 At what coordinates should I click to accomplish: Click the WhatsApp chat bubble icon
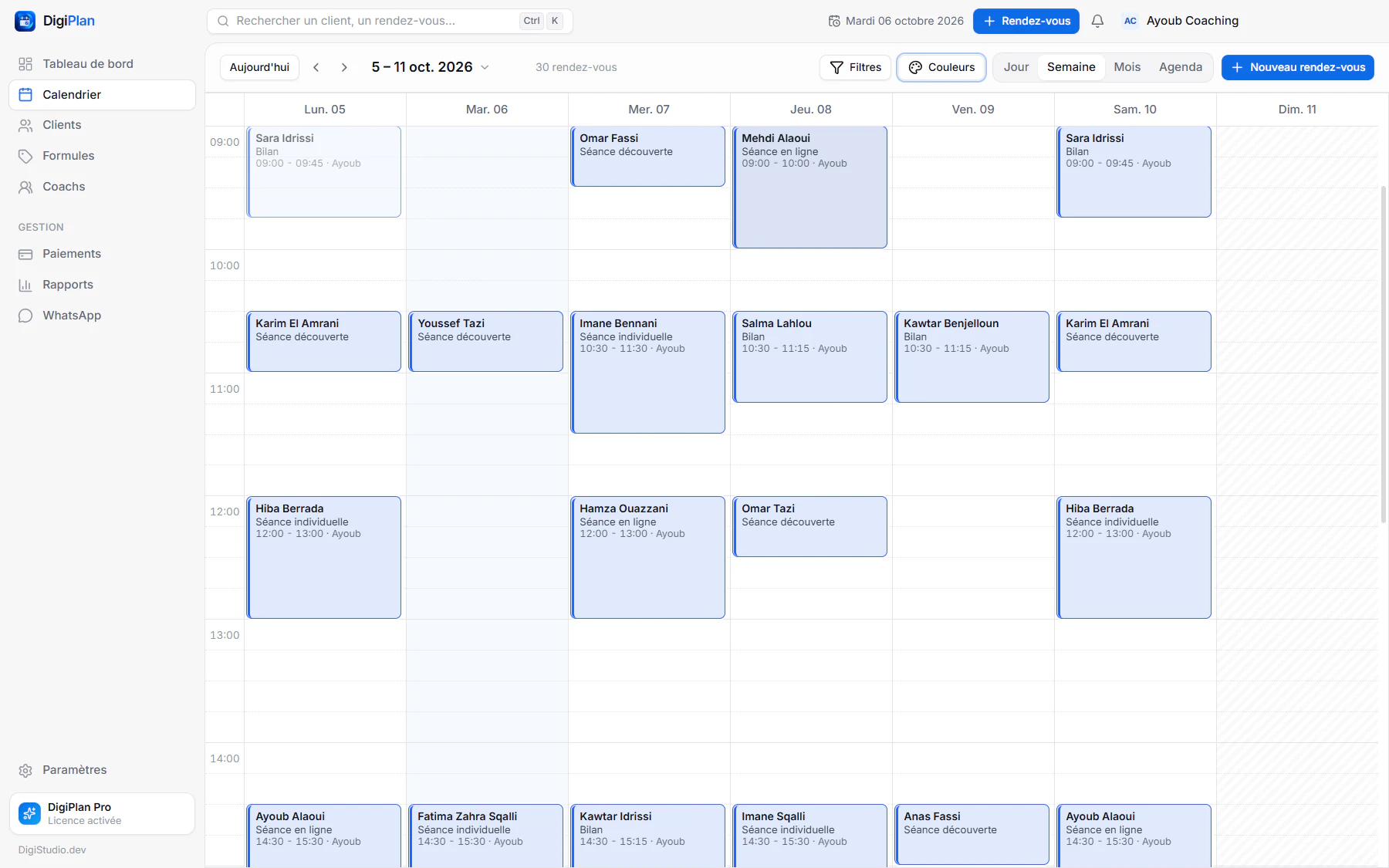pos(25,316)
